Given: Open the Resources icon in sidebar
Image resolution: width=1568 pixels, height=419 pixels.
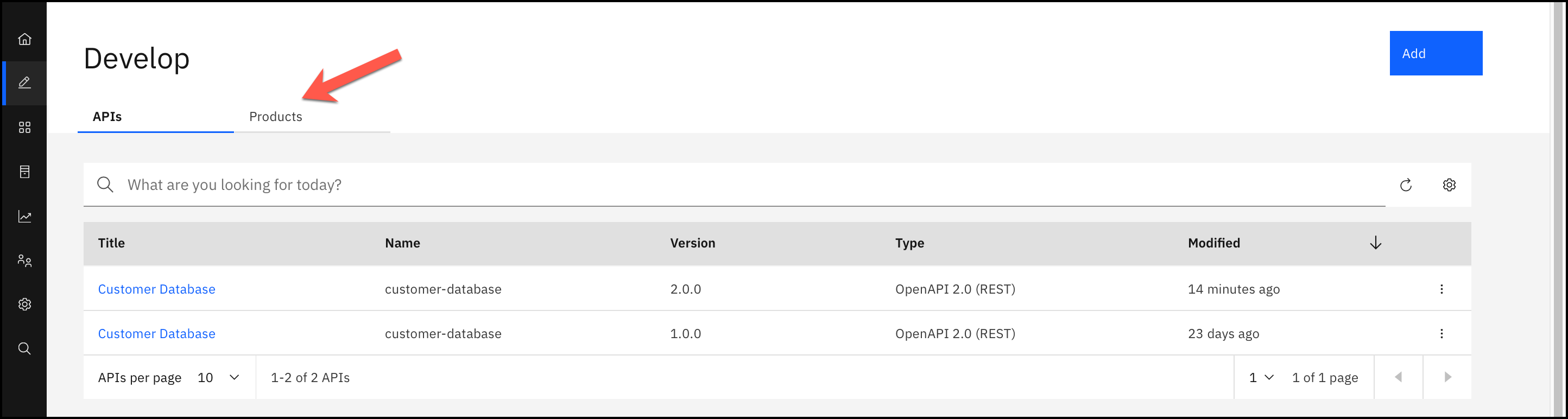Looking at the screenshot, I should tap(24, 172).
